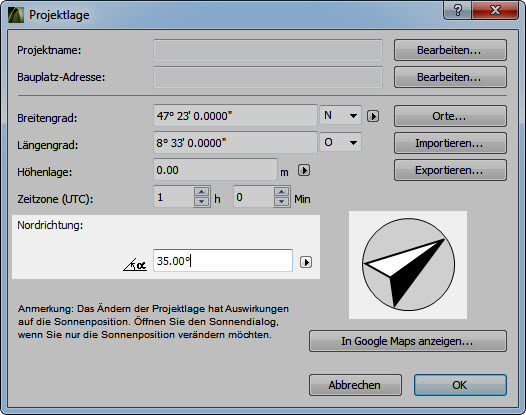Click the ArchiCAD icon in title bar
This screenshot has height=415, width=526.
(x=16, y=15)
